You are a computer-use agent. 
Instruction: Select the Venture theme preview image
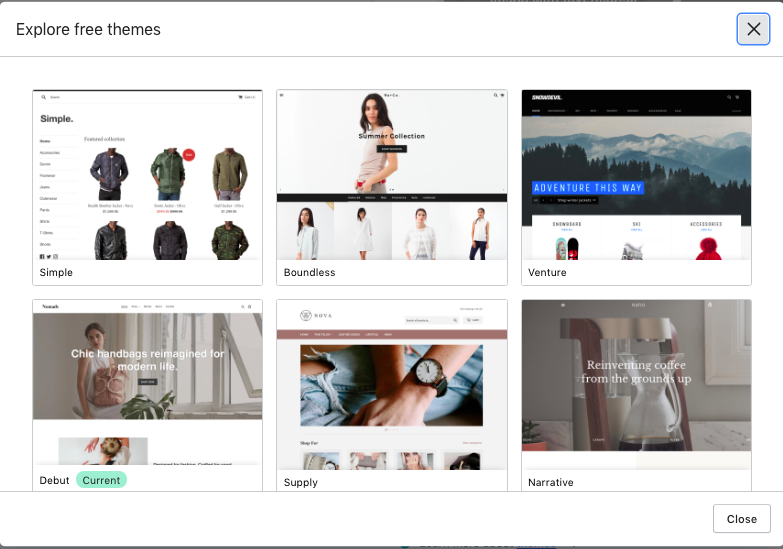[x=636, y=175]
